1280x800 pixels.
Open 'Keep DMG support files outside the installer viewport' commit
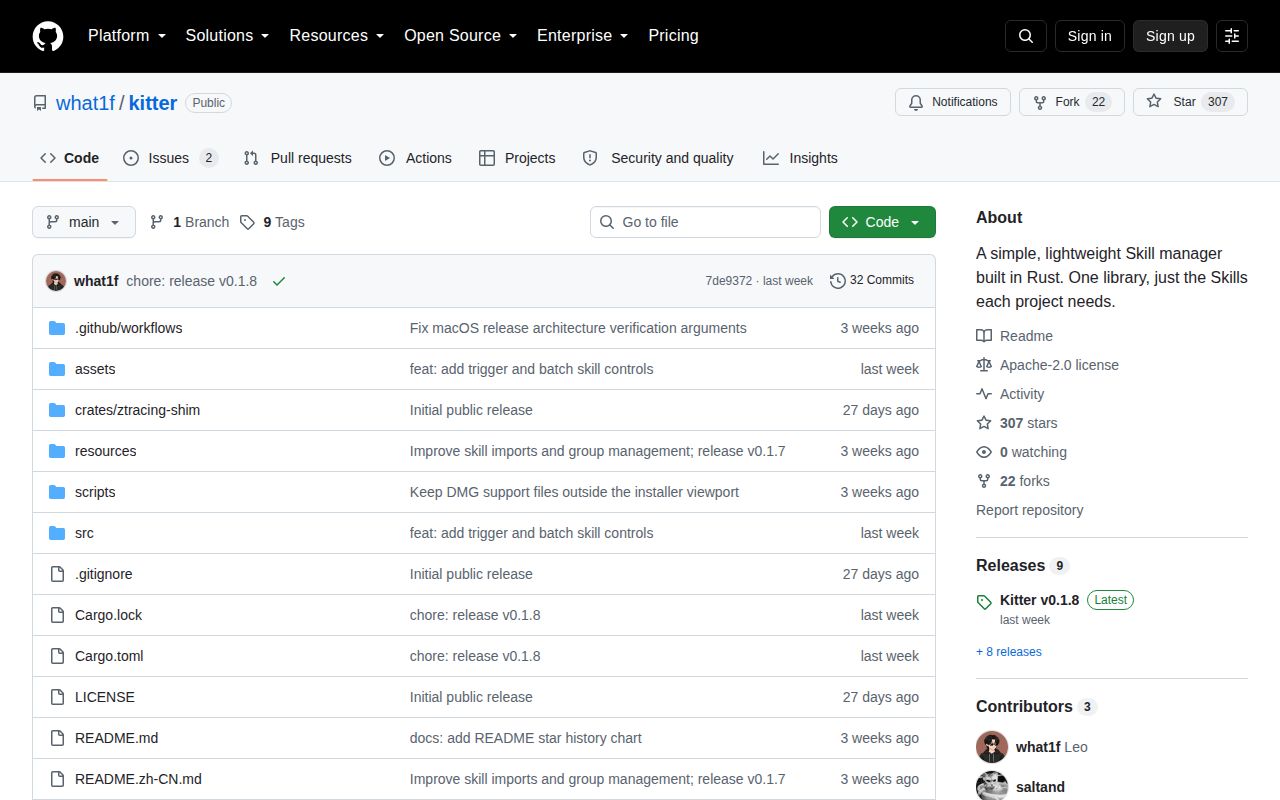tap(574, 492)
